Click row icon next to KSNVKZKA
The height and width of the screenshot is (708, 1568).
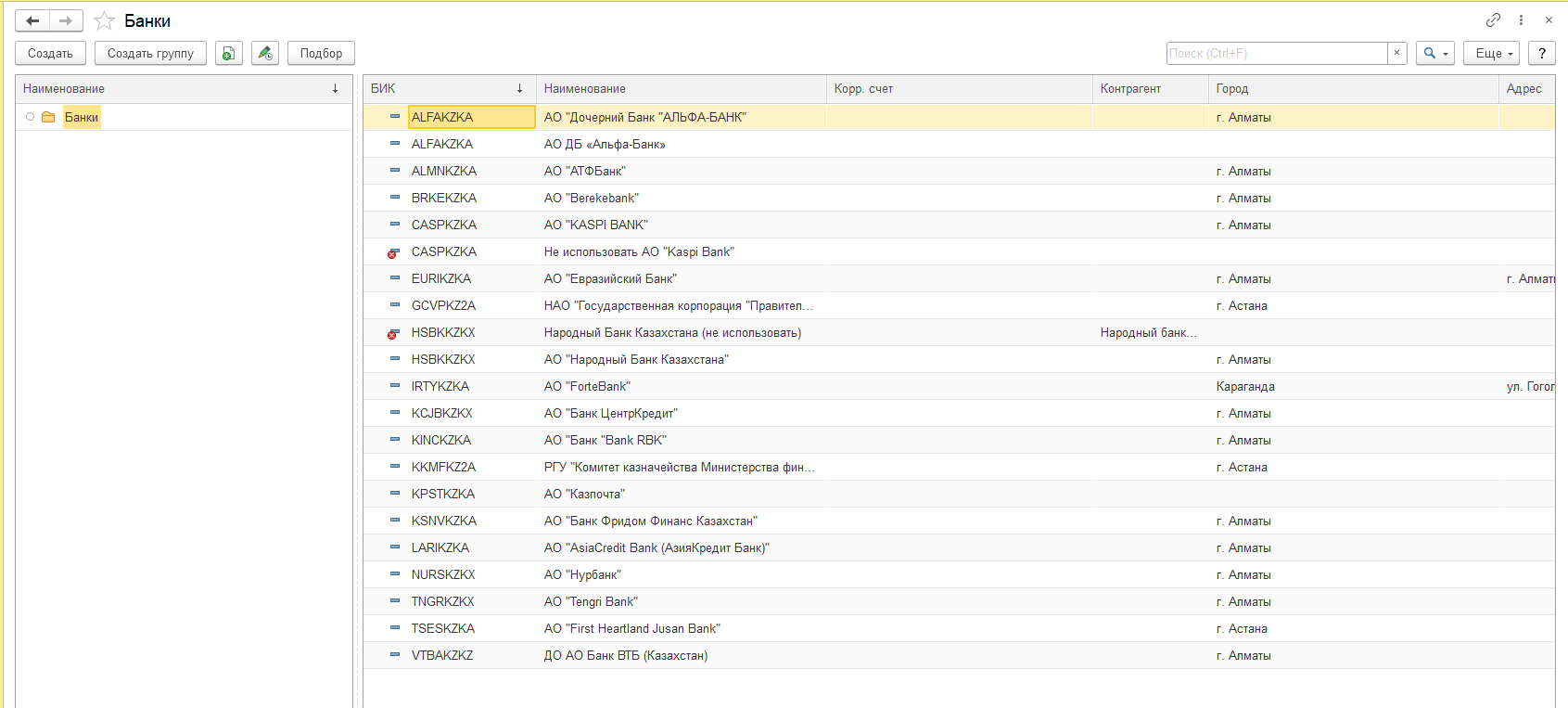tap(395, 521)
